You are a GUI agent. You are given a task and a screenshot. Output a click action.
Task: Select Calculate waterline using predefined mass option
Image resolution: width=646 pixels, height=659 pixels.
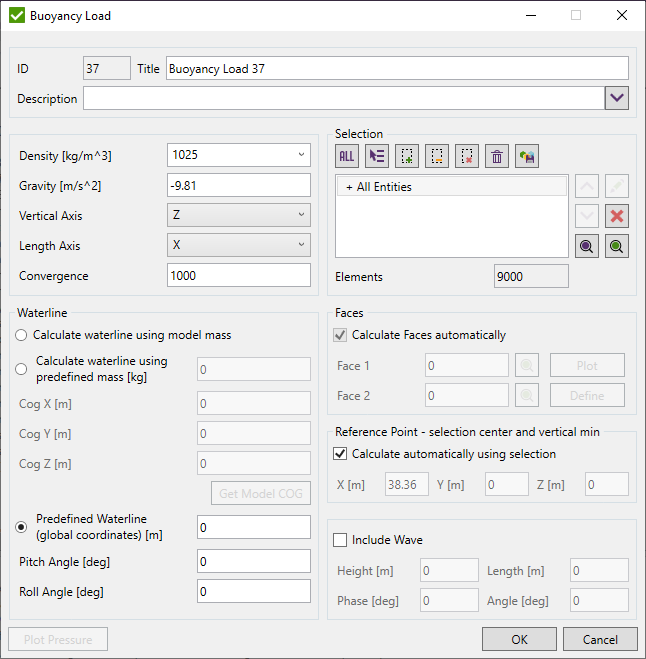click(x=22, y=369)
